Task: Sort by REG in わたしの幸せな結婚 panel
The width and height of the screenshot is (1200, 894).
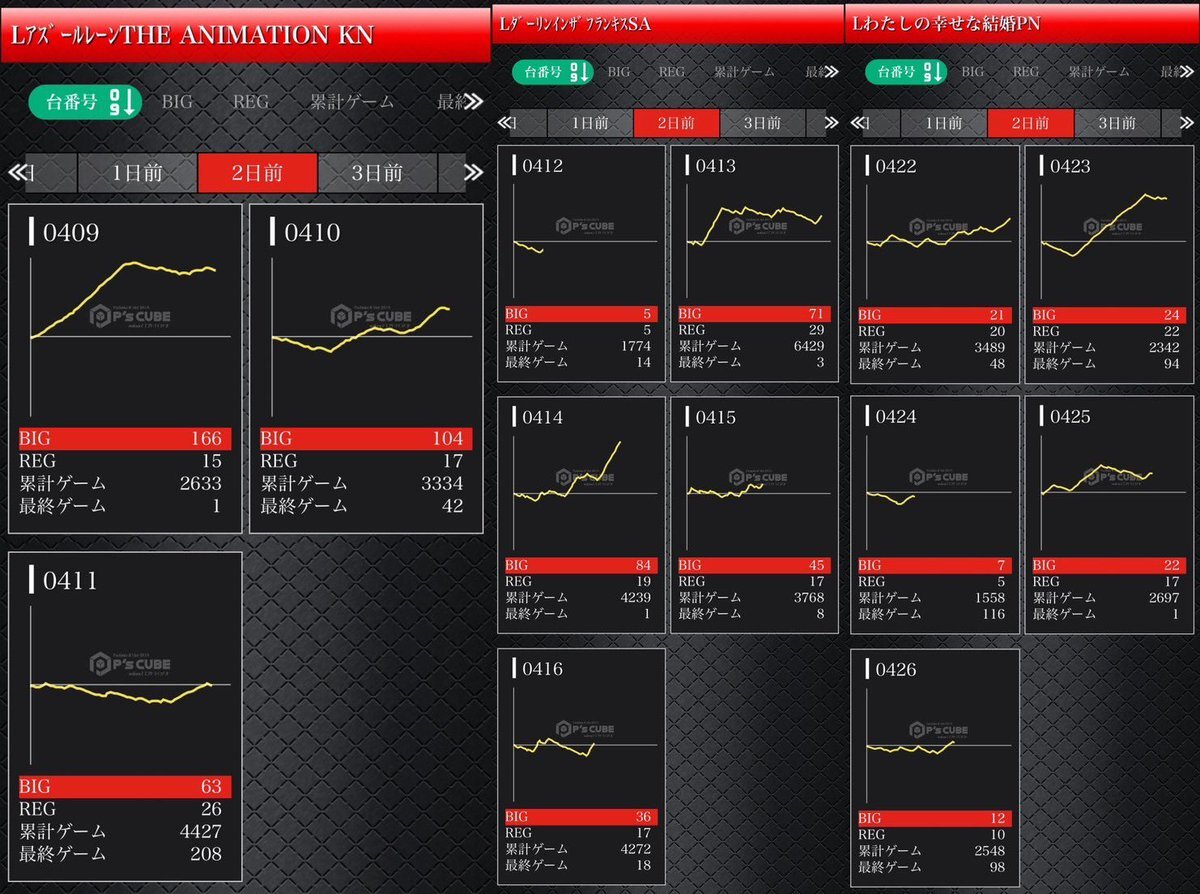Action: 1026,72
